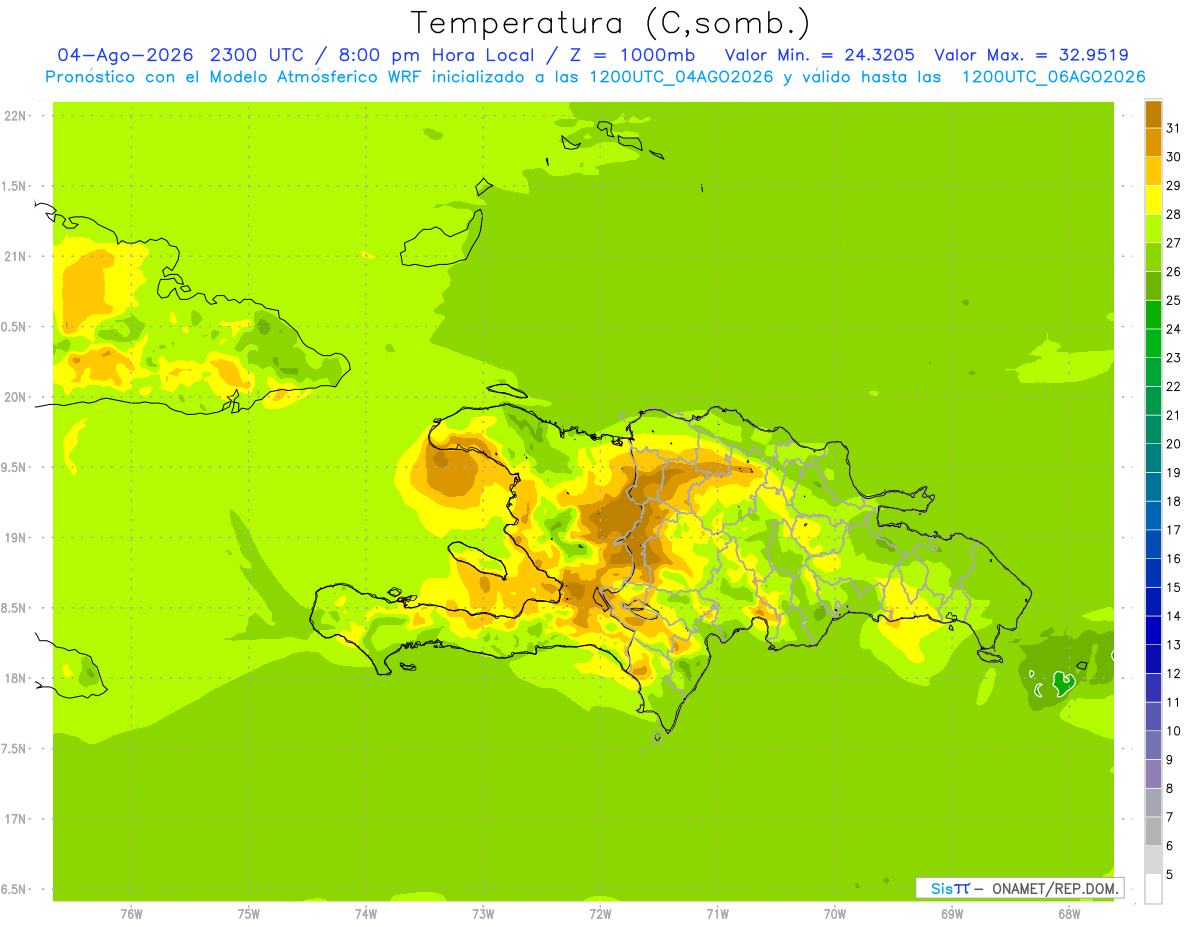Screen dimensions: 1200x927
Task: Pick the lime swatch between 27 and 28
Action: (x=1153, y=228)
